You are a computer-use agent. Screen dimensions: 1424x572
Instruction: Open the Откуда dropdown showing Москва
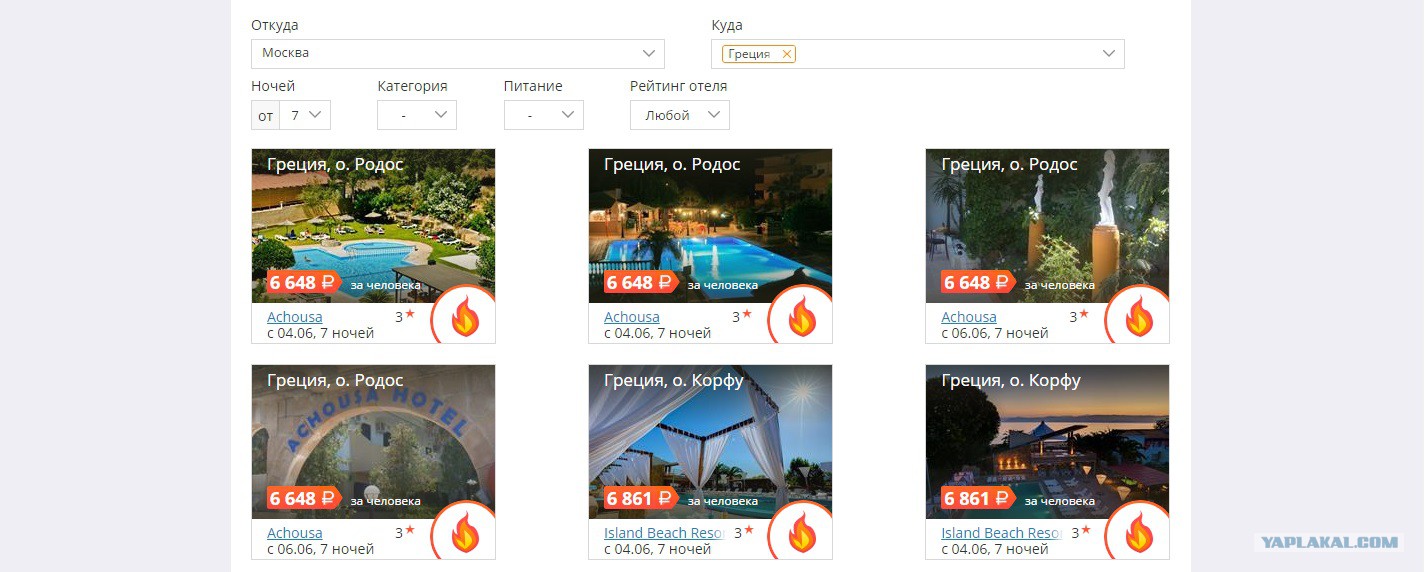pos(457,53)
